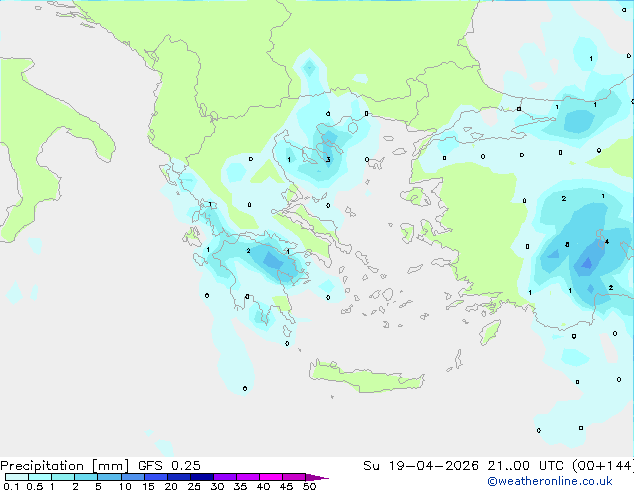Select the 5–10 mm legend color swatch
This screenshot has height=490, width=634.
(x=109, y=477)
